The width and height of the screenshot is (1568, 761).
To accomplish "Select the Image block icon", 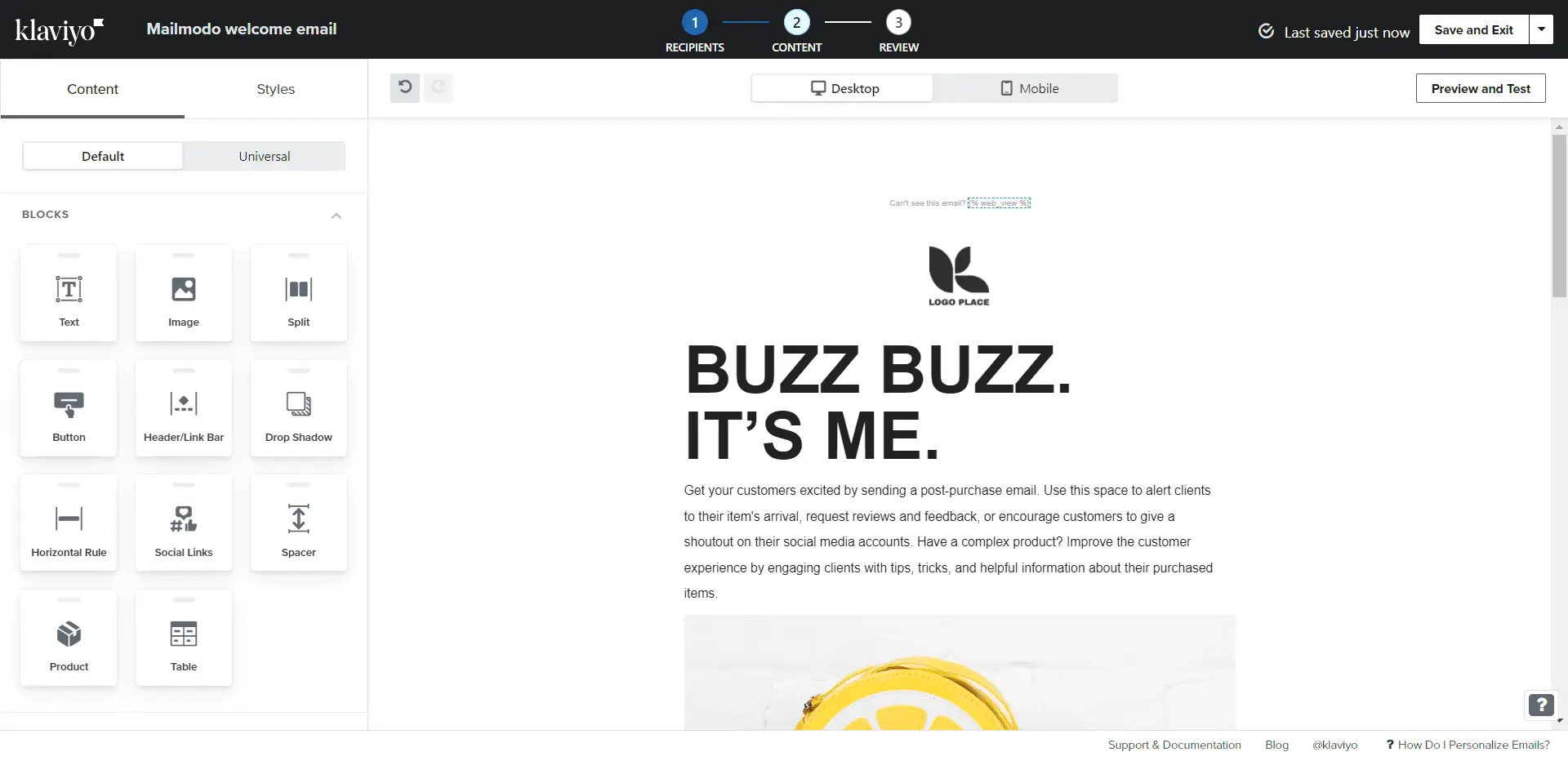I will (x=183, y=290).
